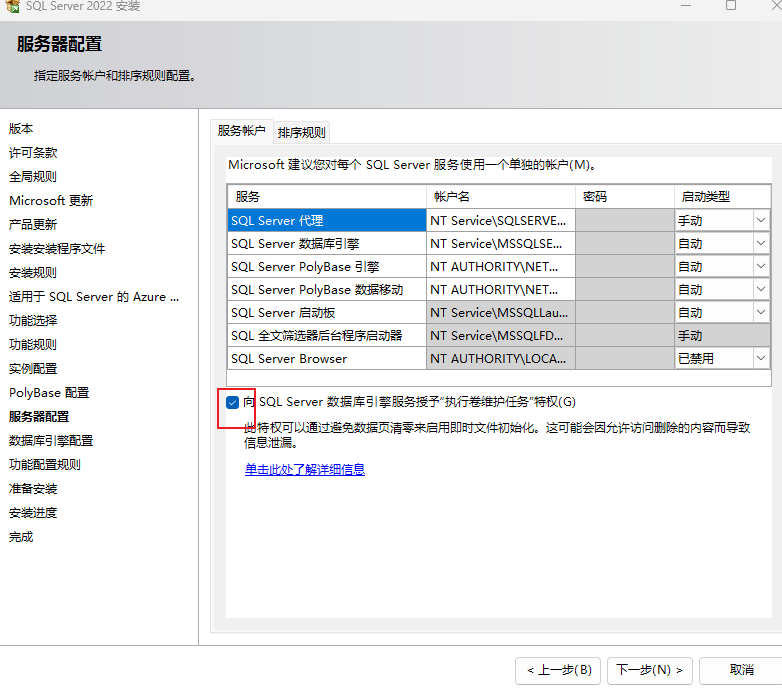The height and width of the screenshot is (691, 782).
Task: Click the 单击此处了解详细信息 link
Action: coord(305,470)
